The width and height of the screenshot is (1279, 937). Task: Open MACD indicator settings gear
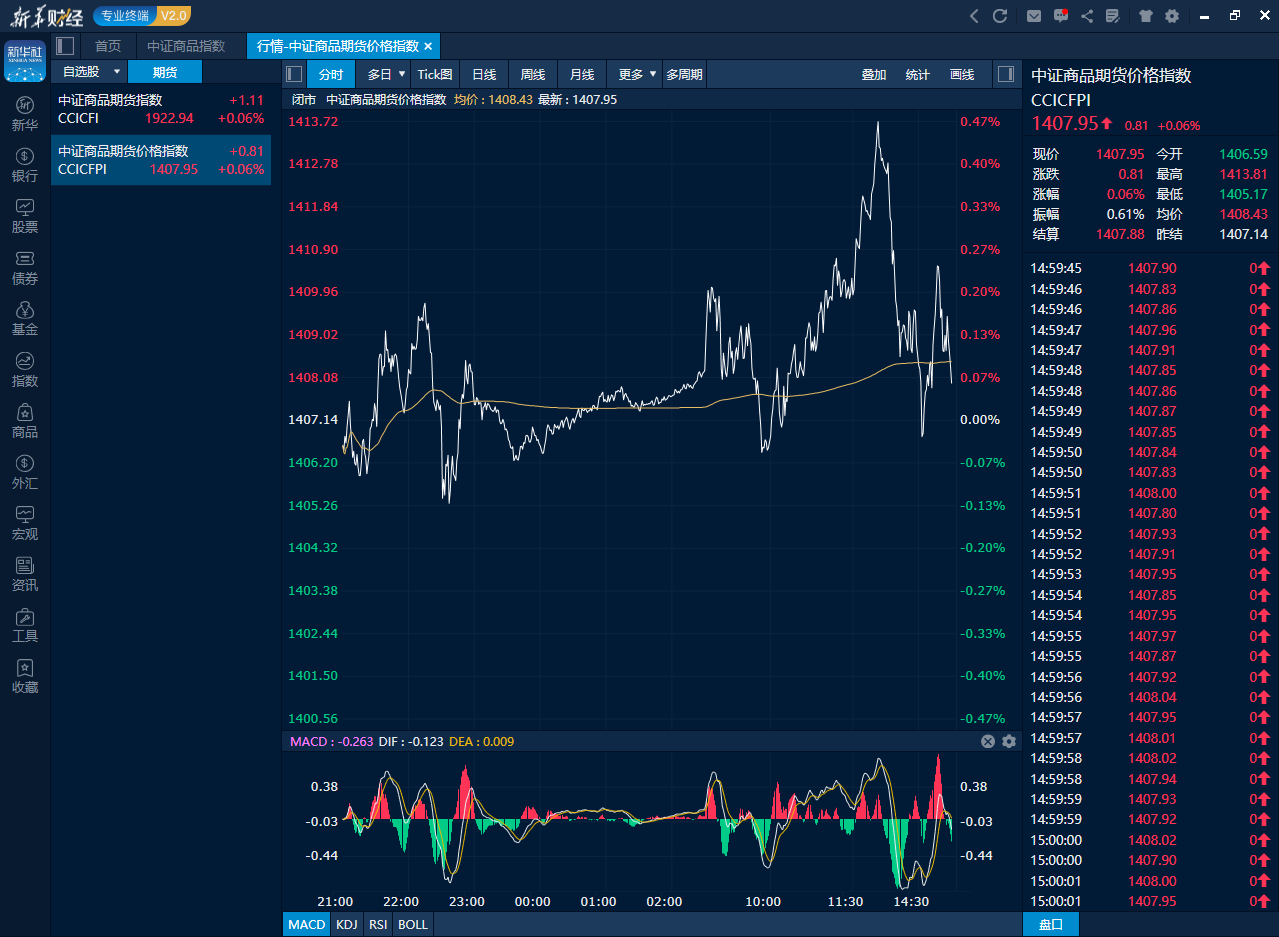[x=1008, y=741]
